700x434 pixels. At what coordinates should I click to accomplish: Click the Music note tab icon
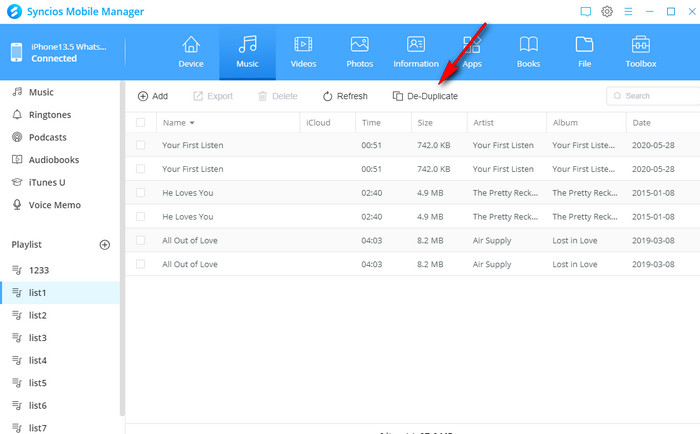click(x=248, y=44)
